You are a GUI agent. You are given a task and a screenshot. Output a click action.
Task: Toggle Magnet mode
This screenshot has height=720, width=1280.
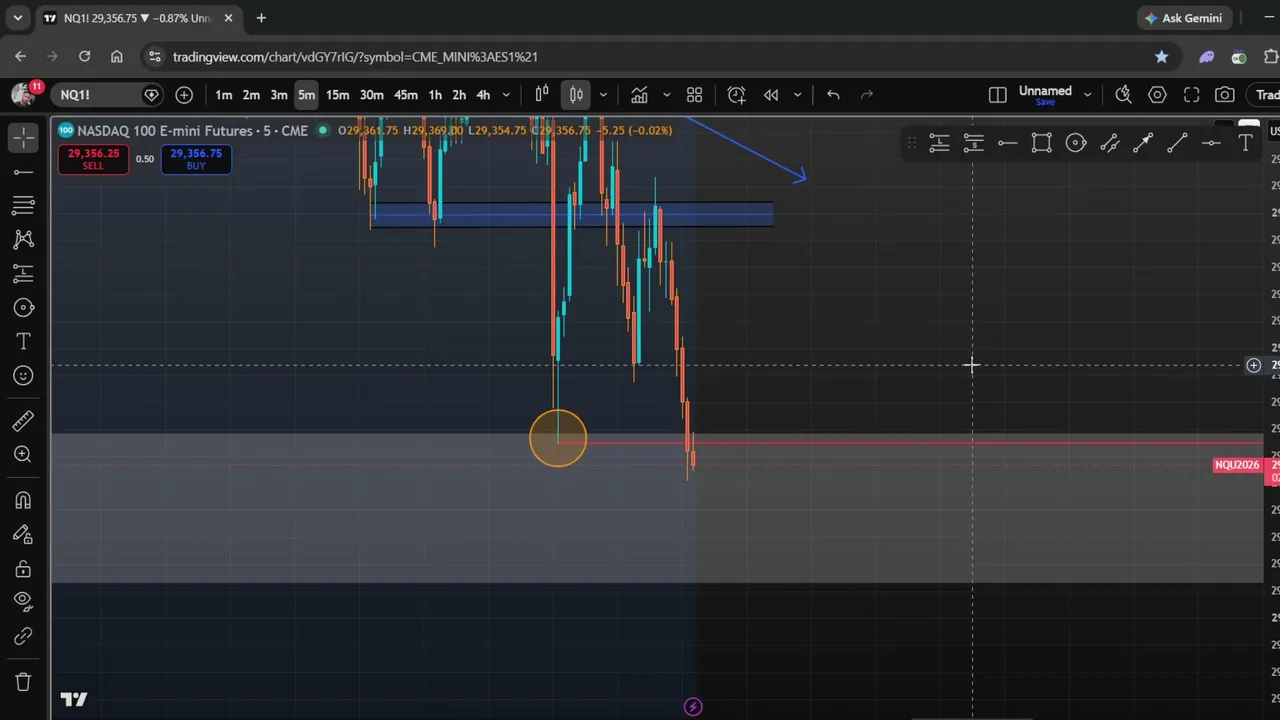[x=23, y=500]
